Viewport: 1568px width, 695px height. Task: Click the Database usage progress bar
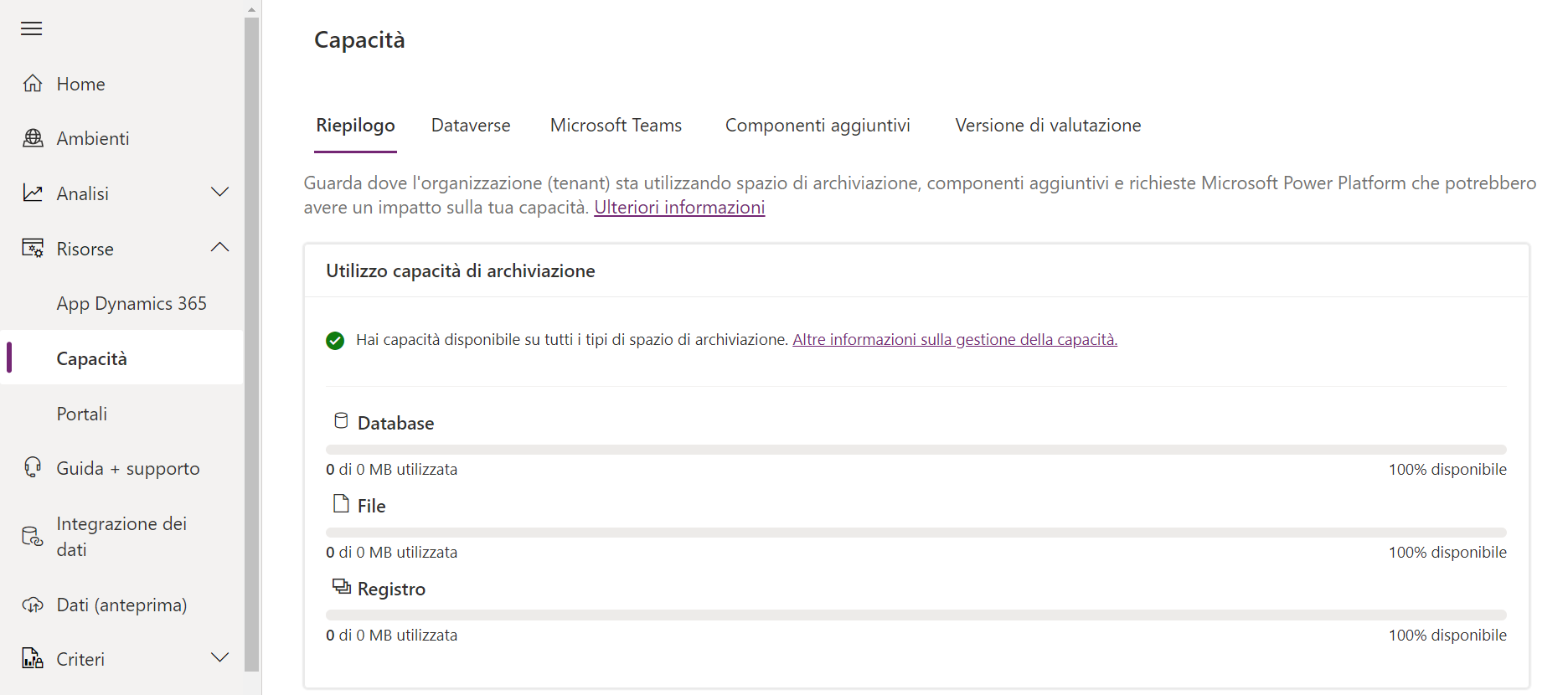(x=916, y=450)
